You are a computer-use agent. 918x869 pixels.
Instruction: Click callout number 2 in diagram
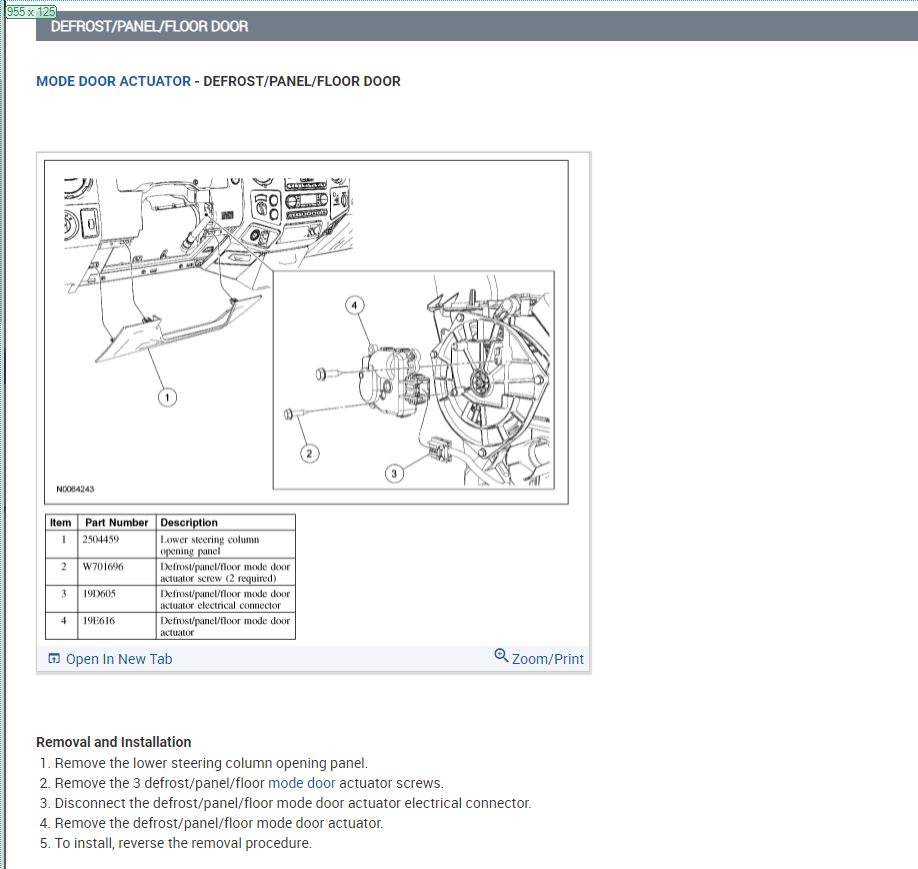pos(310,454)
